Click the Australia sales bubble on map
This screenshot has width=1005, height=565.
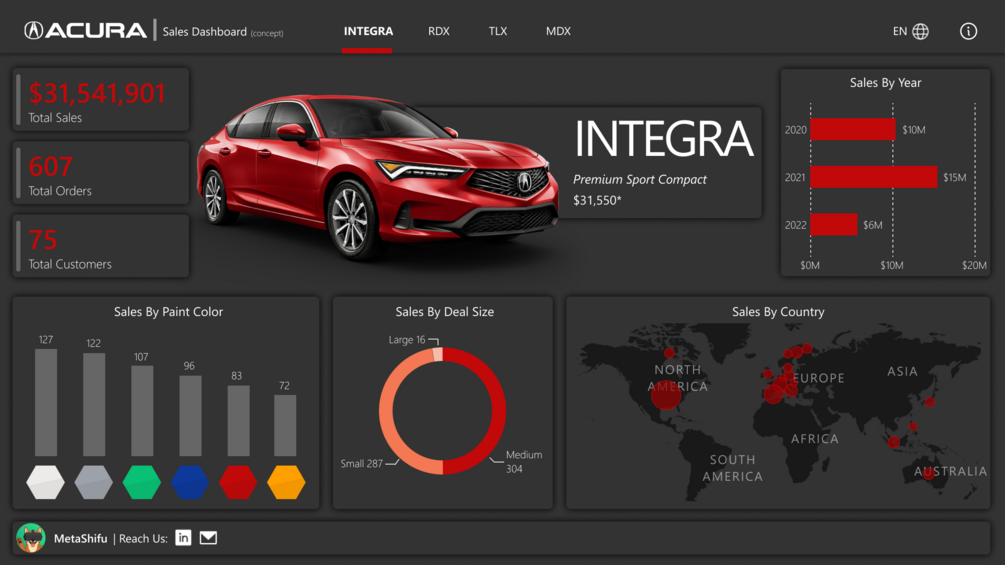point(929,475)
